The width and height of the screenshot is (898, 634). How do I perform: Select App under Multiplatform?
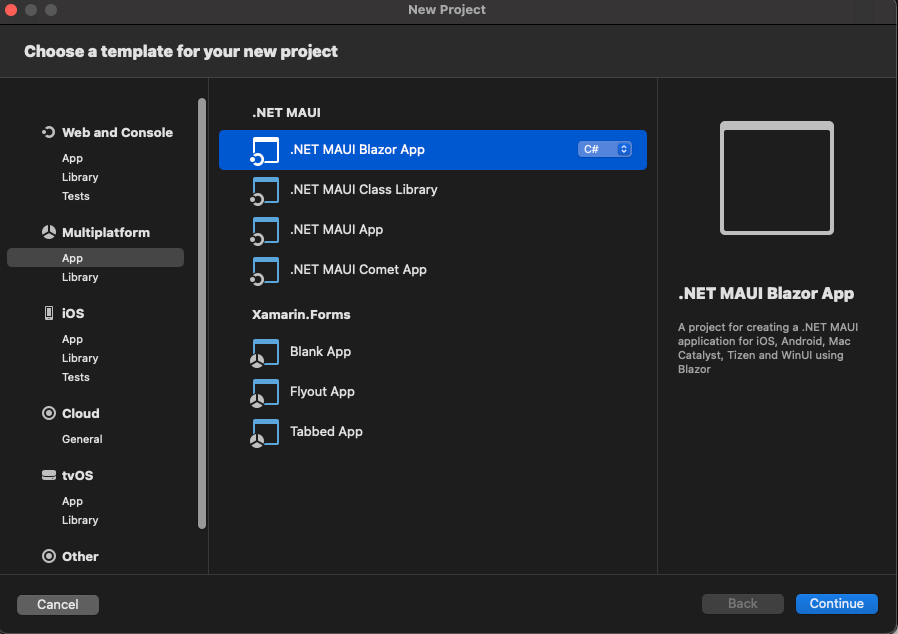[95, 258]
